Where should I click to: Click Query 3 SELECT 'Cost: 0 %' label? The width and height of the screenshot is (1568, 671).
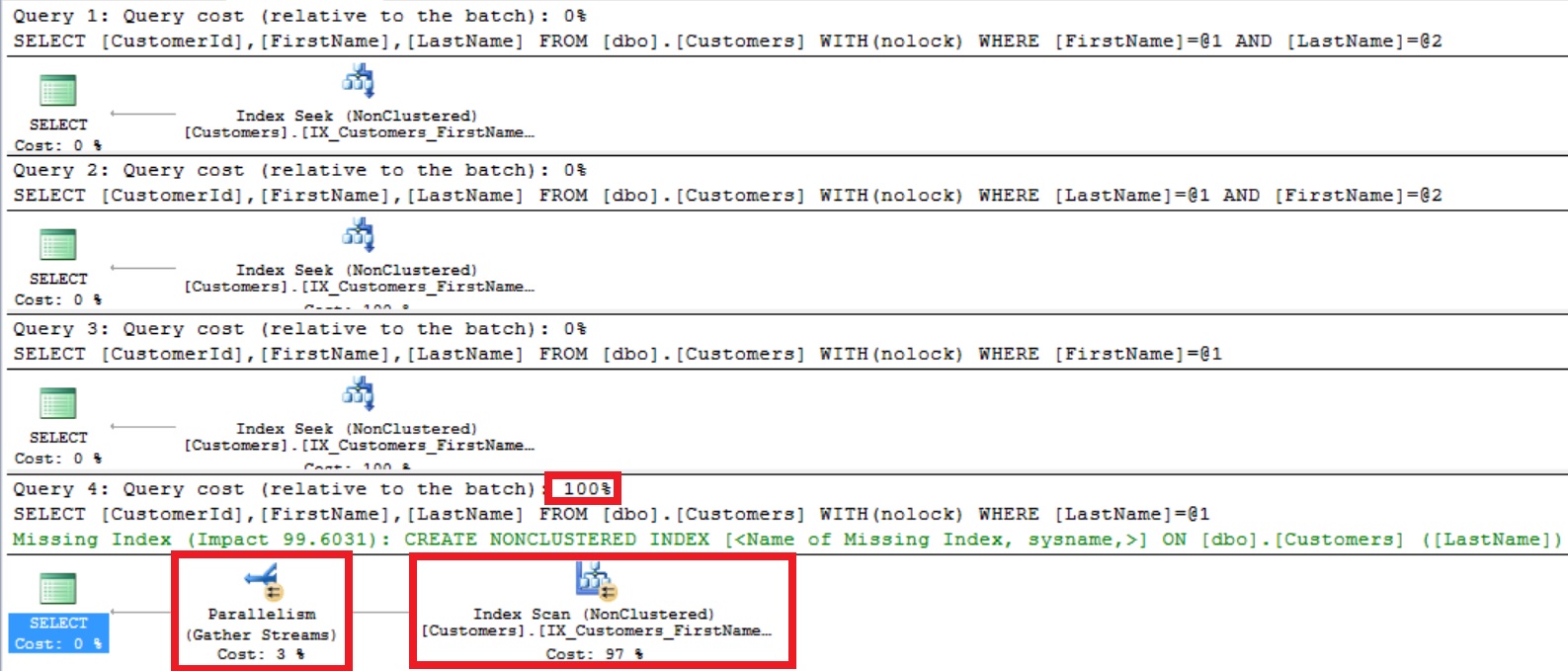57,459
